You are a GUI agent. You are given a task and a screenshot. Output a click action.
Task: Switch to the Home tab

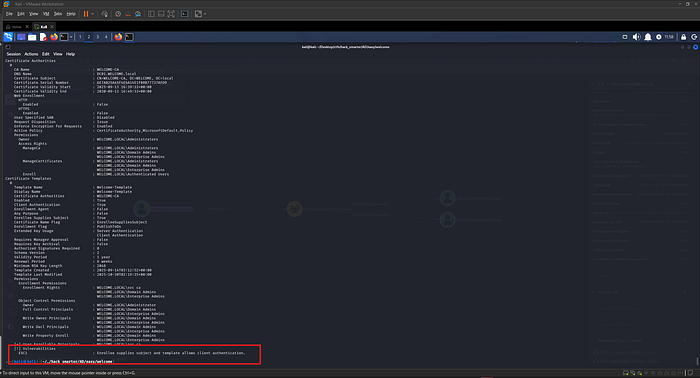14,27
